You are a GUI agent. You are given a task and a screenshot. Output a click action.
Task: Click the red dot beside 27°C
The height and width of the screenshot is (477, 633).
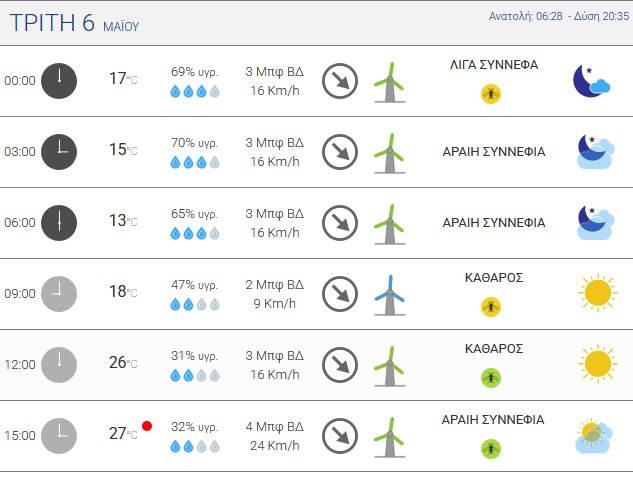147,426
